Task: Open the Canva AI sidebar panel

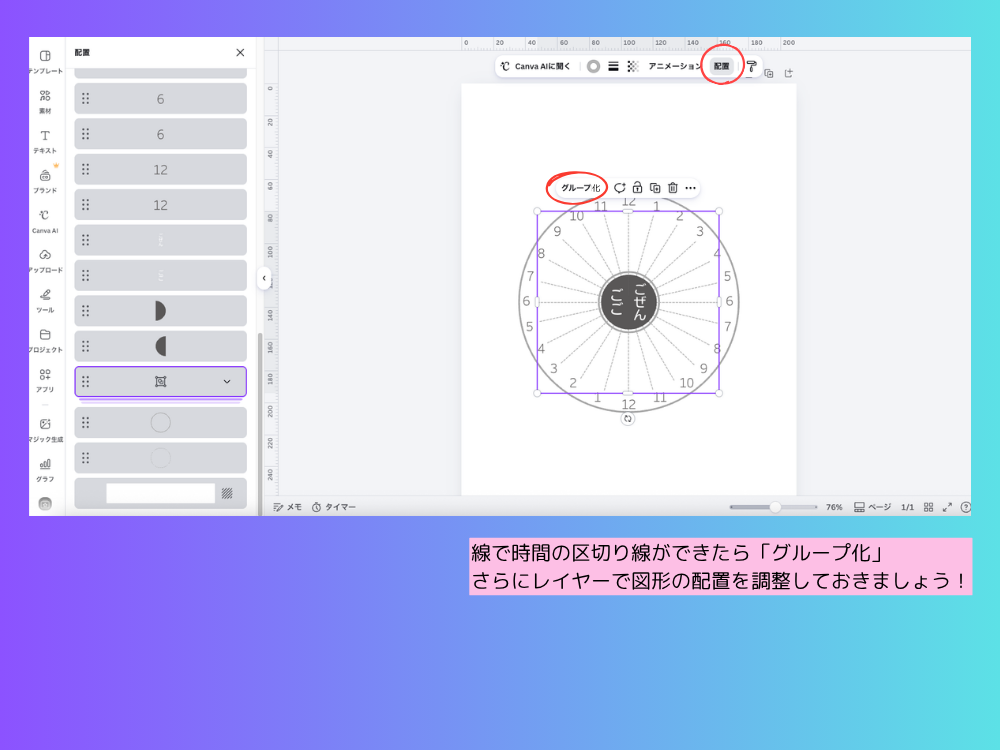Action: tap(45, 221)
